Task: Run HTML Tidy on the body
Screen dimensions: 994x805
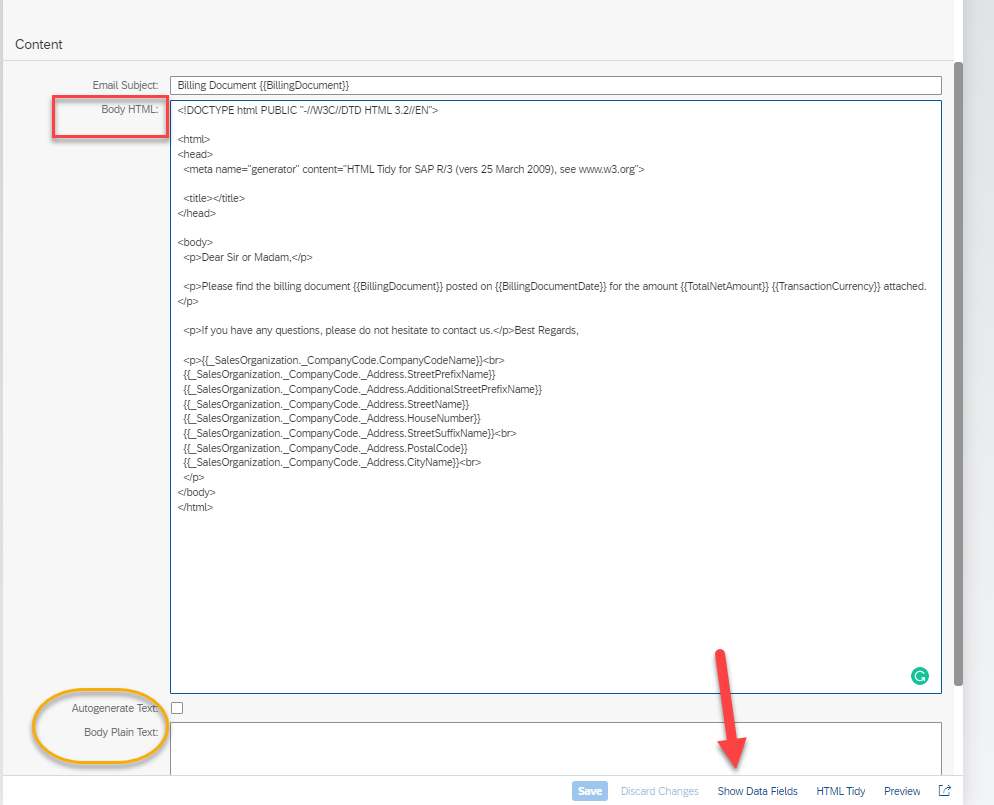Action: tap(840, 790)
